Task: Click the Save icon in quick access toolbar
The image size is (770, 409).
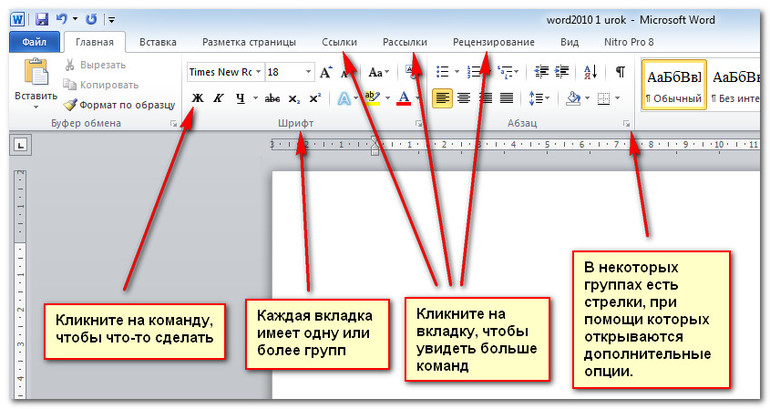Action: pos(41,19)
